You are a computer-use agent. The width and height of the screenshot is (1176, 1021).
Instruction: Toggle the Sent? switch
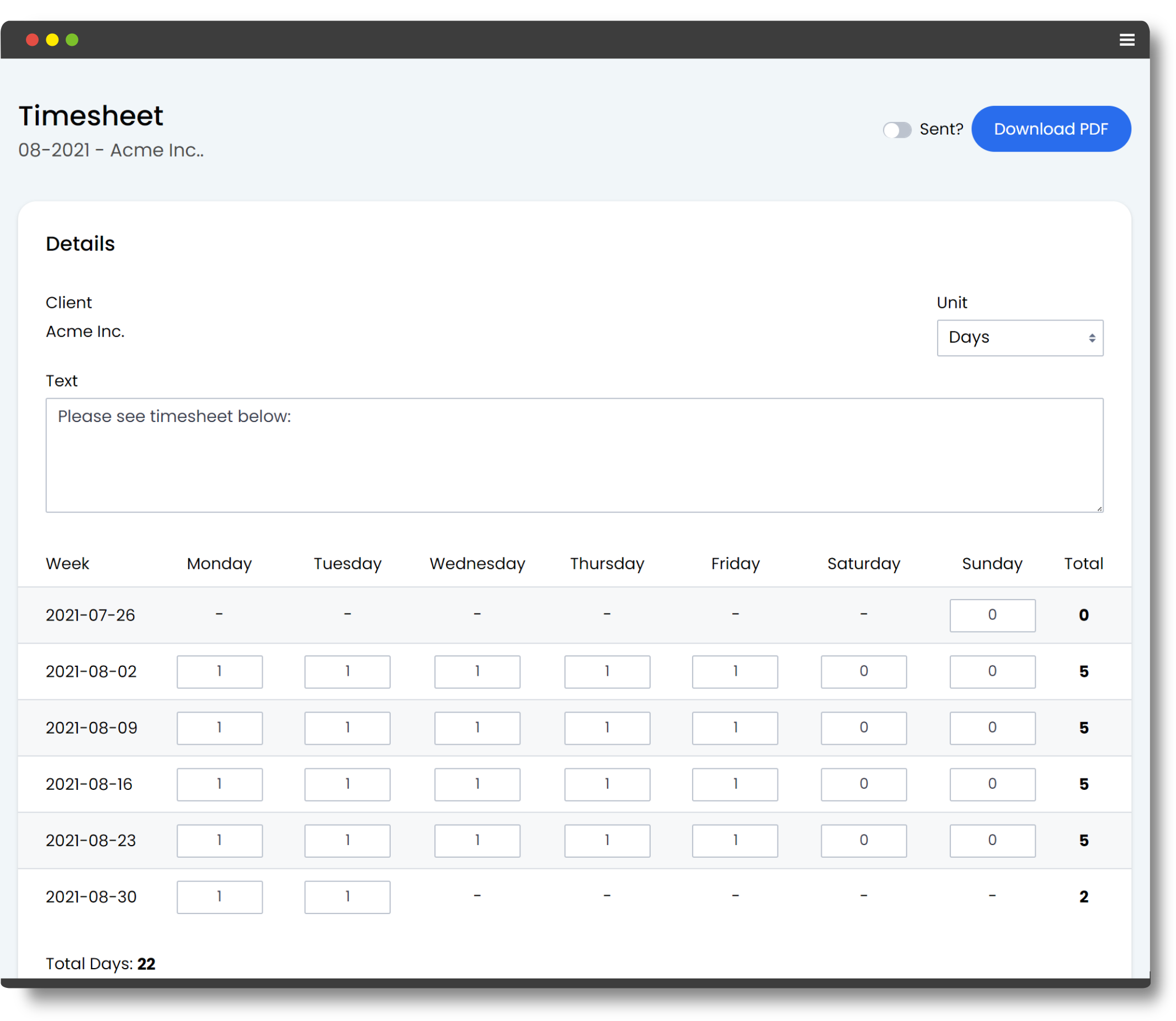(x=897, y=130)
